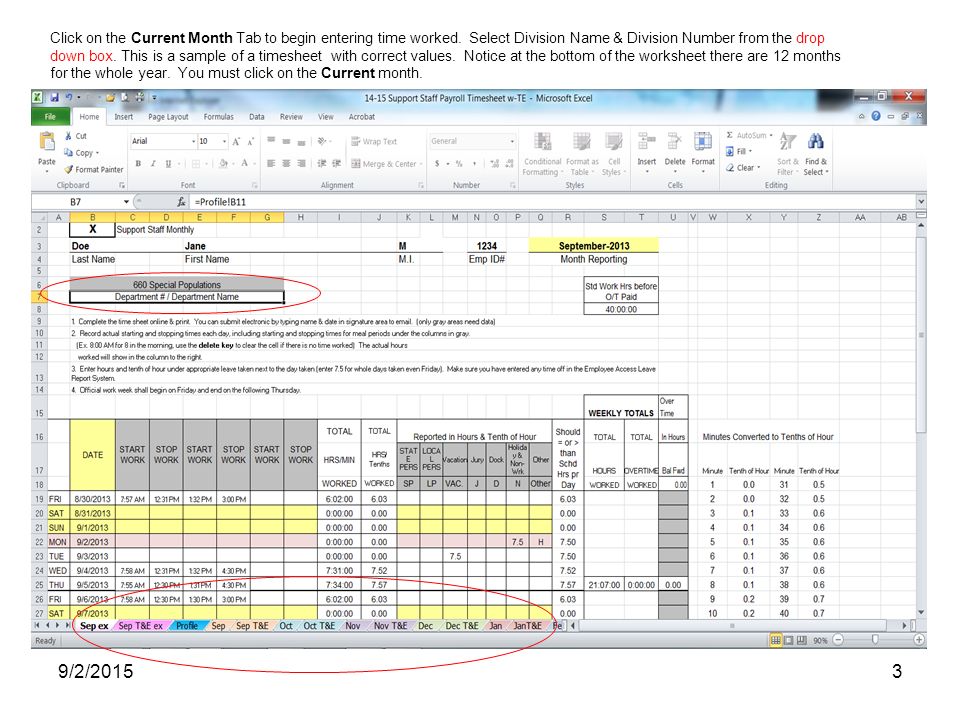Image resolution: width=960 pixels, height=720 pixels.
Task: Align text left in the Alignment group
Action: coord(271,163)
